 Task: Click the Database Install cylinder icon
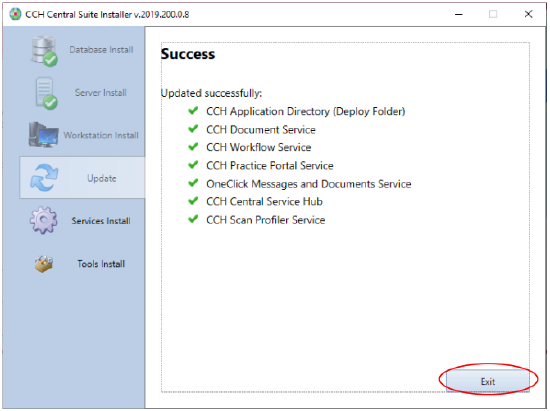pyautogui.click(x=44, y=51)
